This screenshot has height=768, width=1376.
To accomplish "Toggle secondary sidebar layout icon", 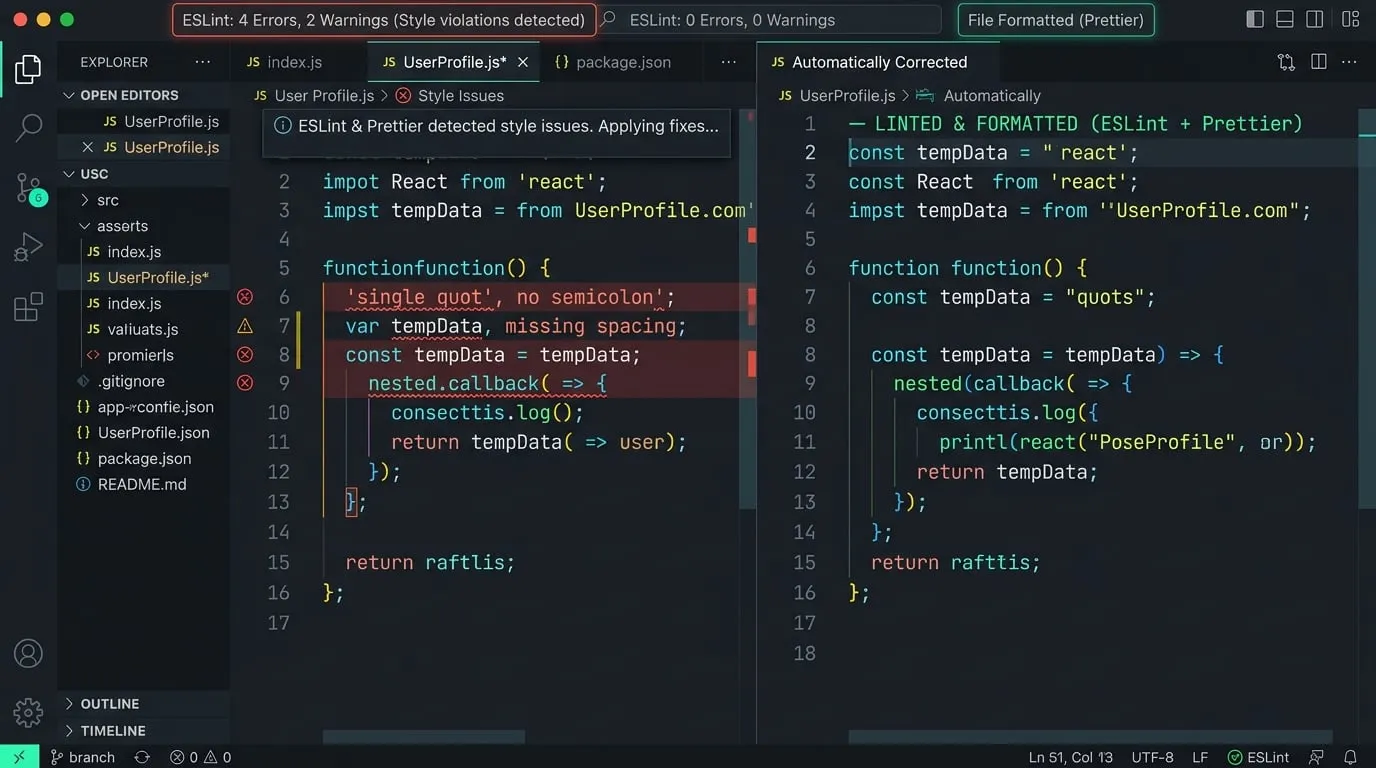I will 1315,19.
